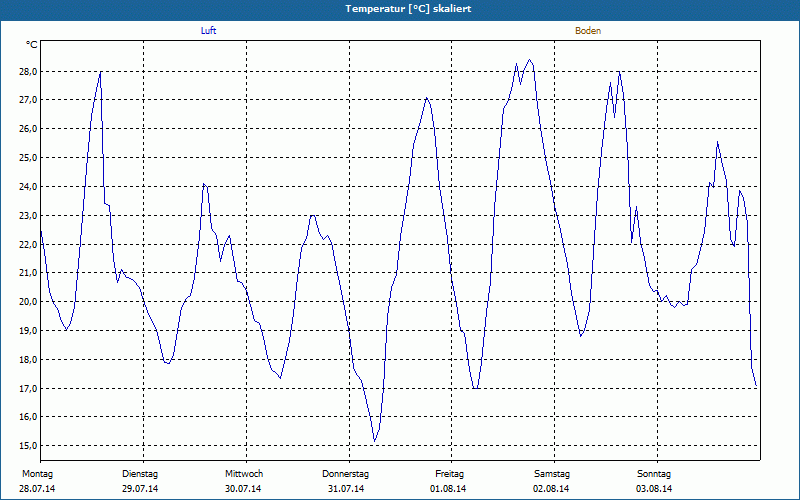Click the date 01.08.14
This screenshot has width=800, height=500.
coord(448,489)
